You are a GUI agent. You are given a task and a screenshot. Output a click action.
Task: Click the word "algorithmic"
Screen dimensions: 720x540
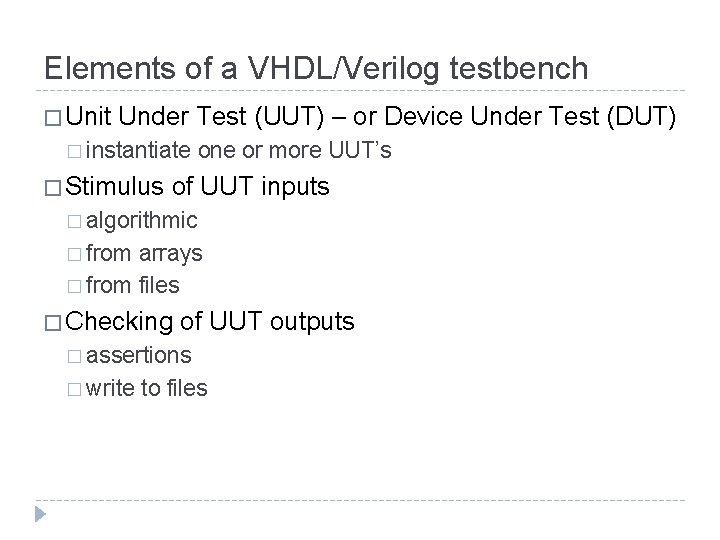[142, 220]
